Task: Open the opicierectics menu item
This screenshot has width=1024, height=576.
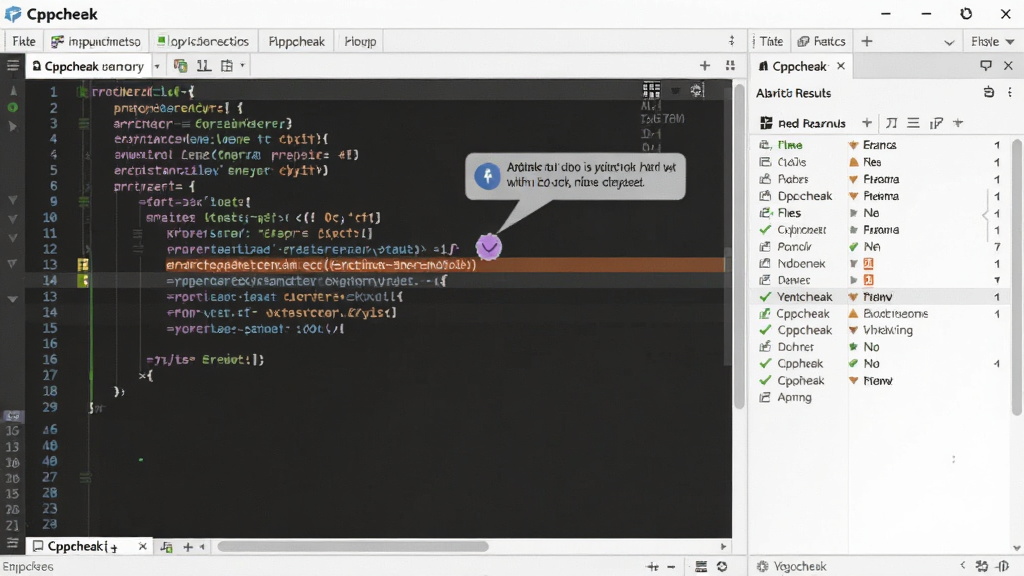Action: point(203,41)
